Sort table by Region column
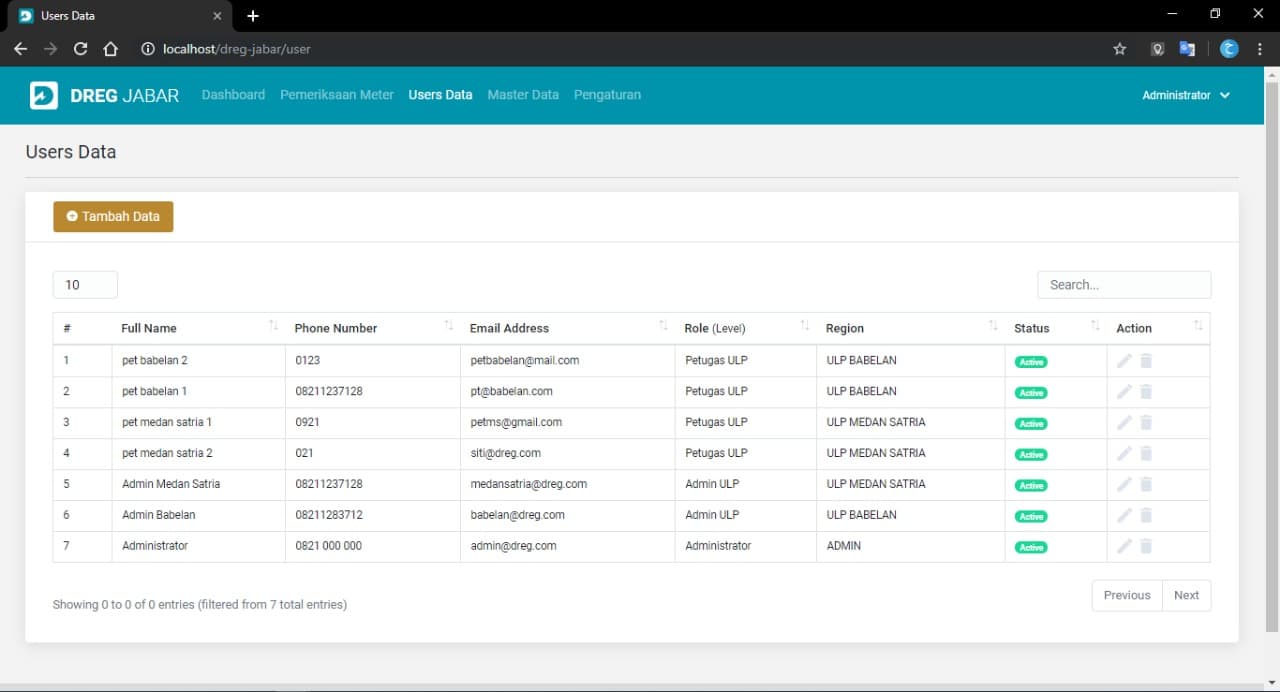 [x=910, y=328]
